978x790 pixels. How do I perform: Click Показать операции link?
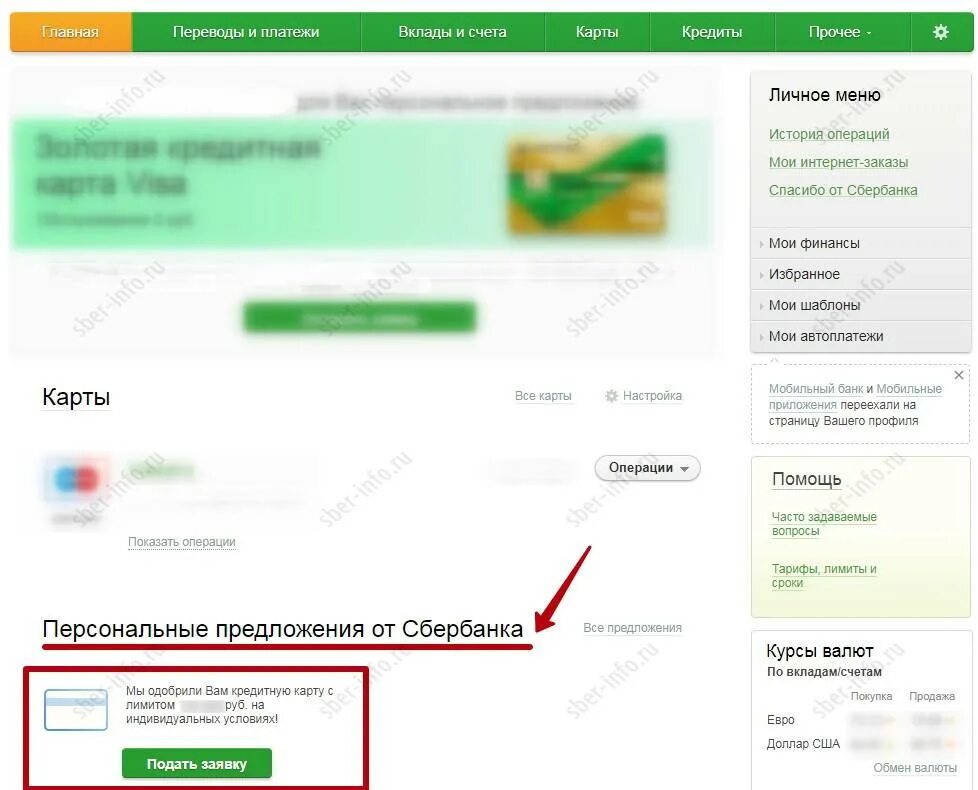pyautogui.click(x=182, y=542)
